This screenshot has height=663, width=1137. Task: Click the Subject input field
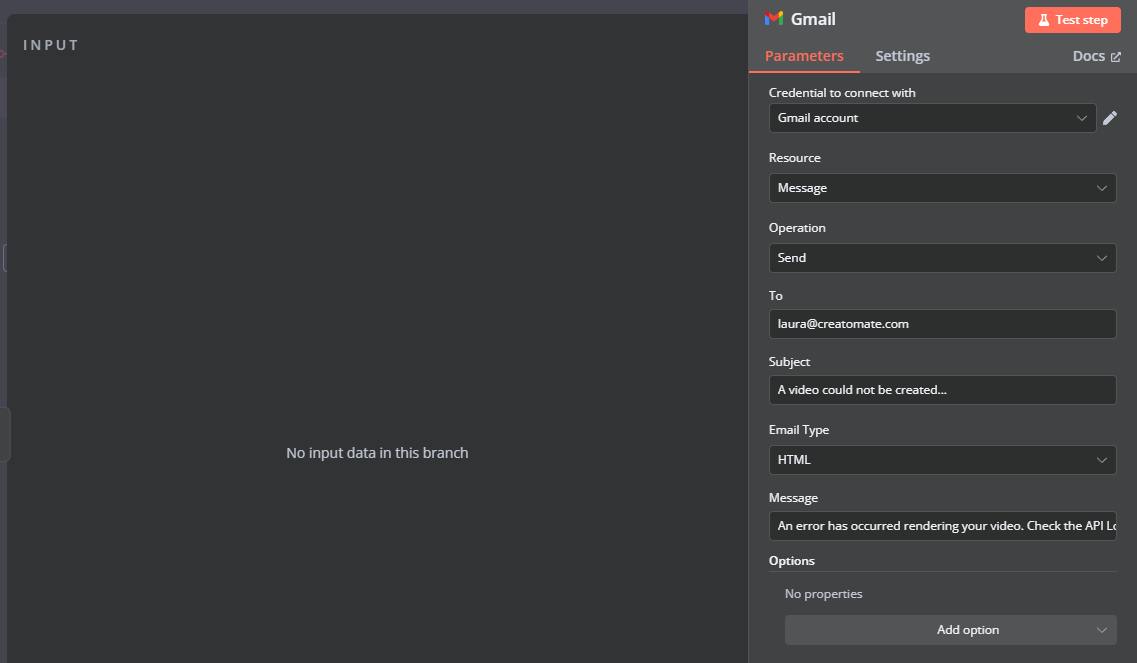942,390
